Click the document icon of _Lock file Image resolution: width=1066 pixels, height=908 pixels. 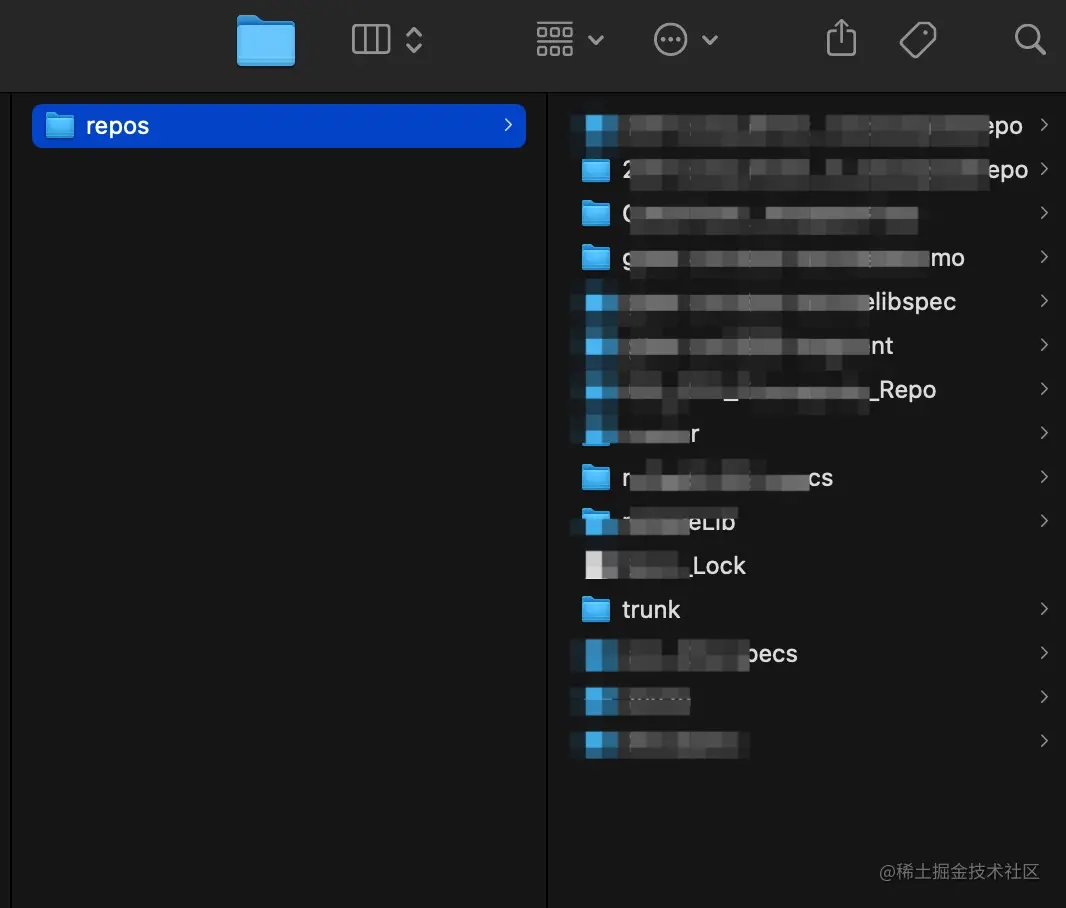pos(594,565)
